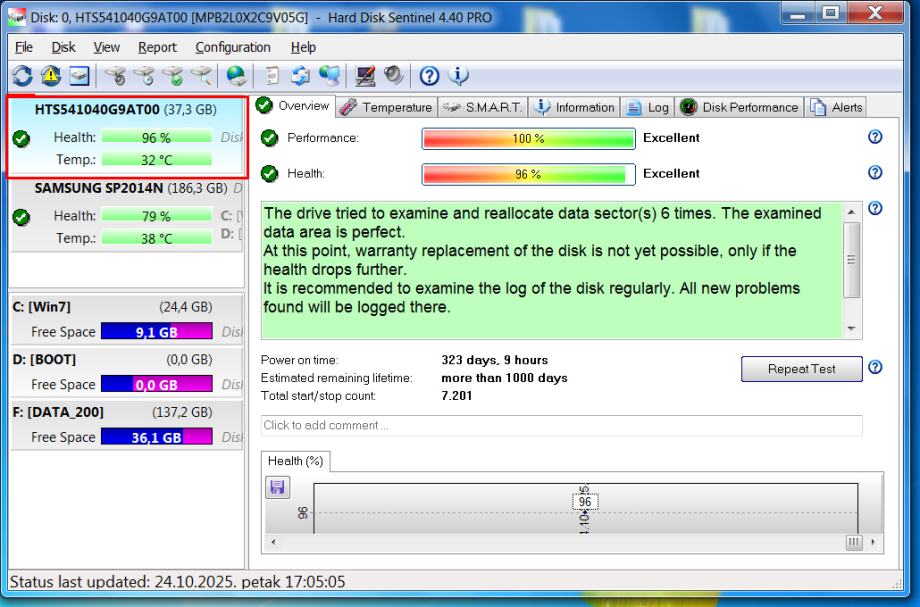The width and height of the screenshot is (920, 607).
Task: Click green check icon beside SAMSUNG SP2014N health
Action: point(22,217)
